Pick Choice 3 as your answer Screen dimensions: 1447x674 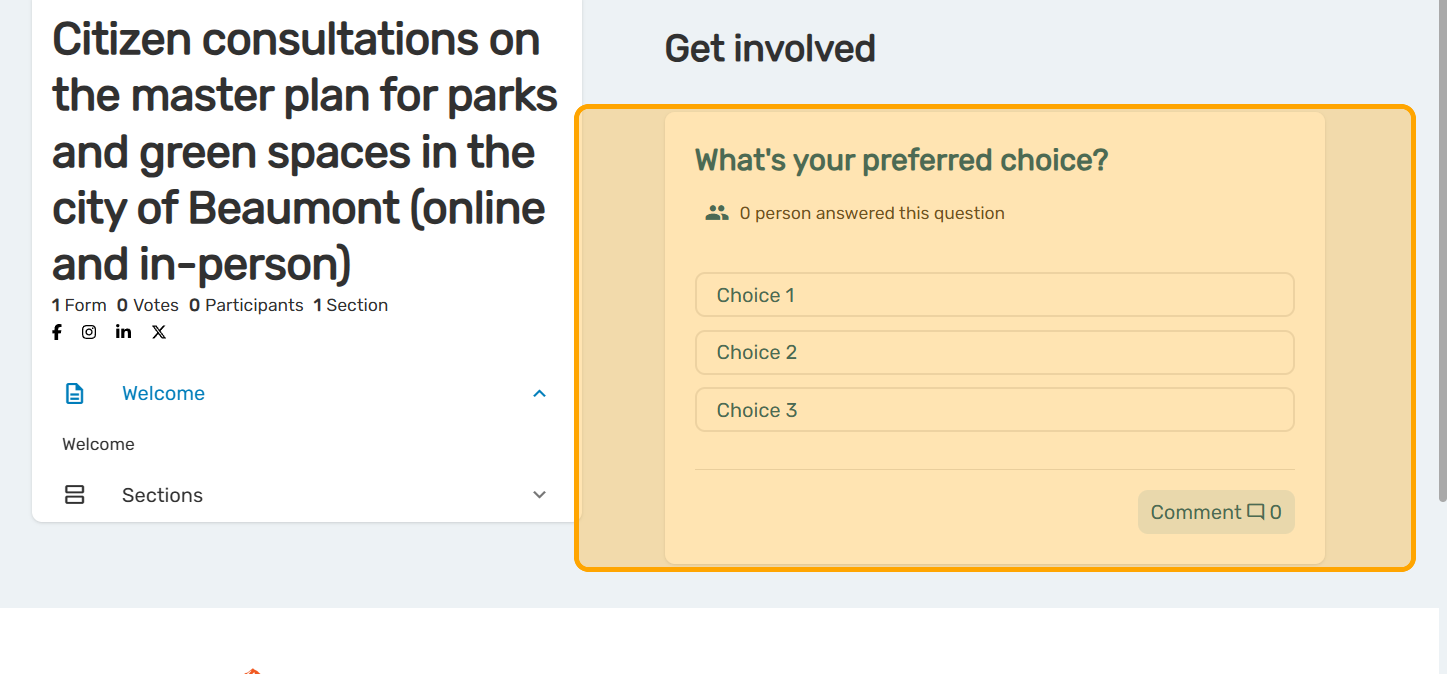pyautogui.click(x=994, y=410)
